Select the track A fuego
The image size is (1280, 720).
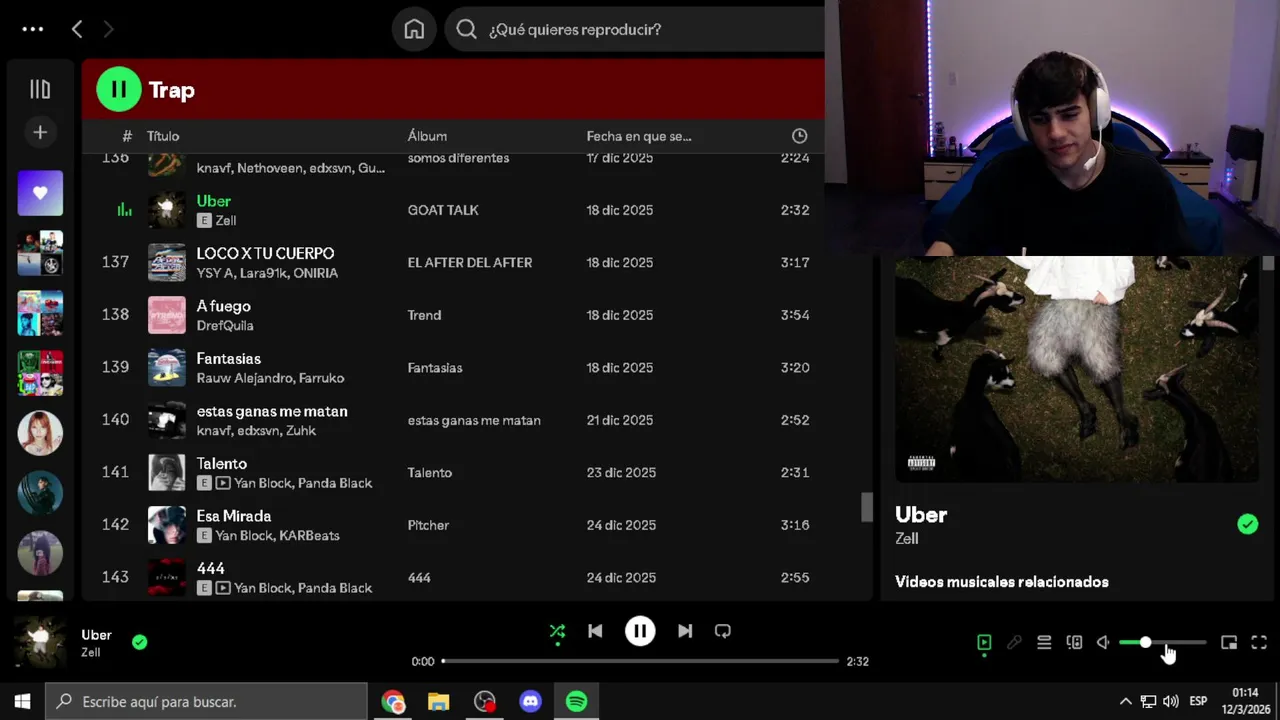pyautogui.click(x=224, y=306)
